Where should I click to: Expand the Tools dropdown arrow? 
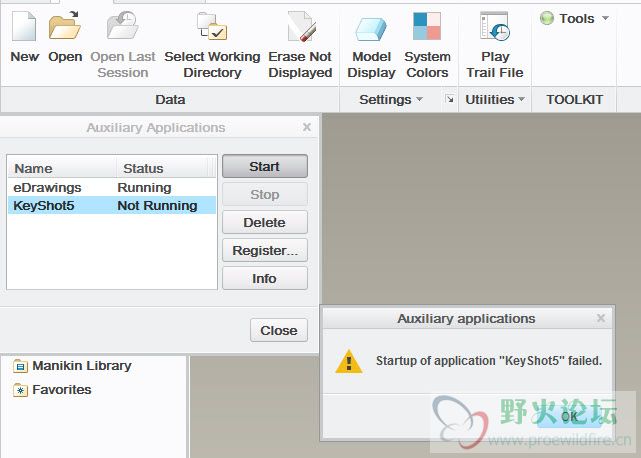605,18
